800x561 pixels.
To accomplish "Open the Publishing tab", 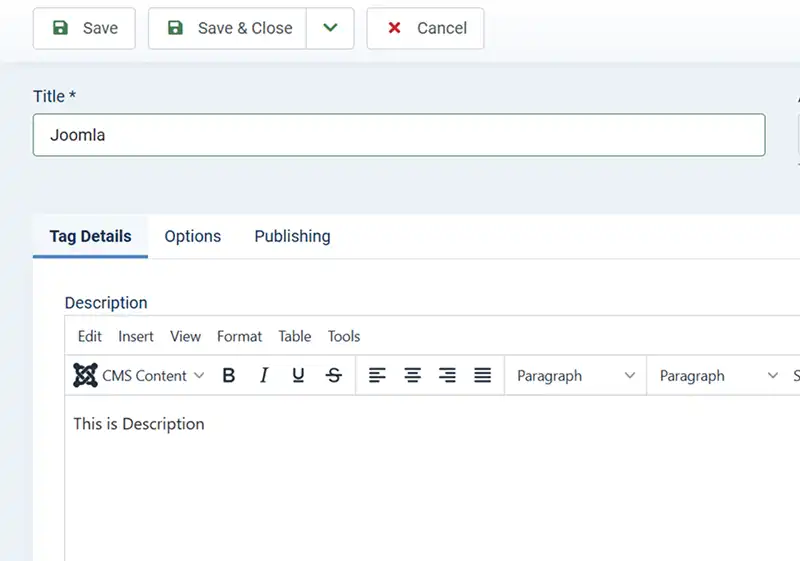I will coord(292,236).
